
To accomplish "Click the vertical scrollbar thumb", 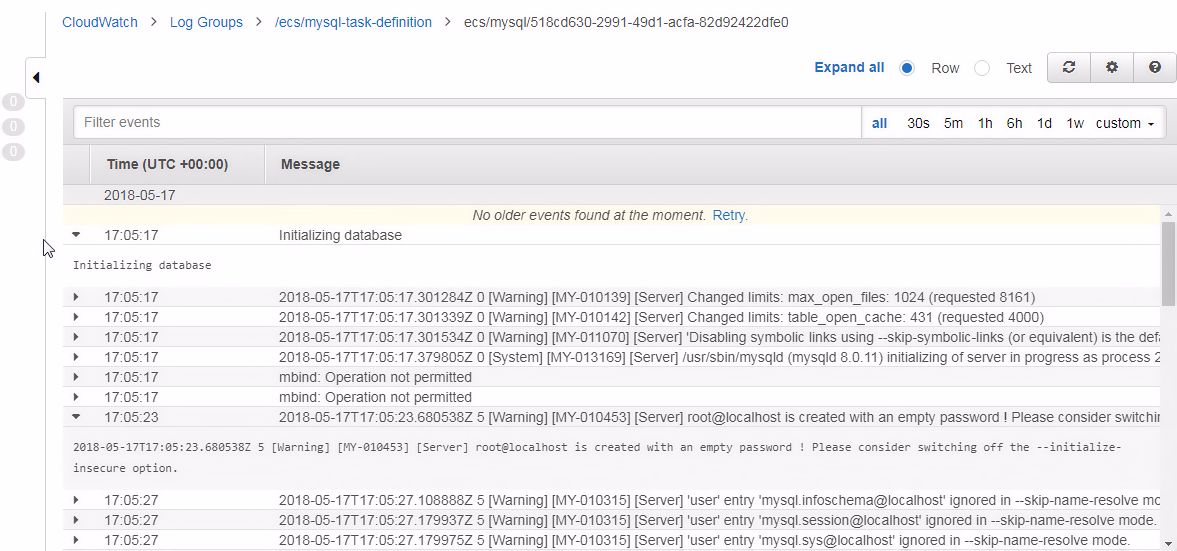I will coord(1168,263).
